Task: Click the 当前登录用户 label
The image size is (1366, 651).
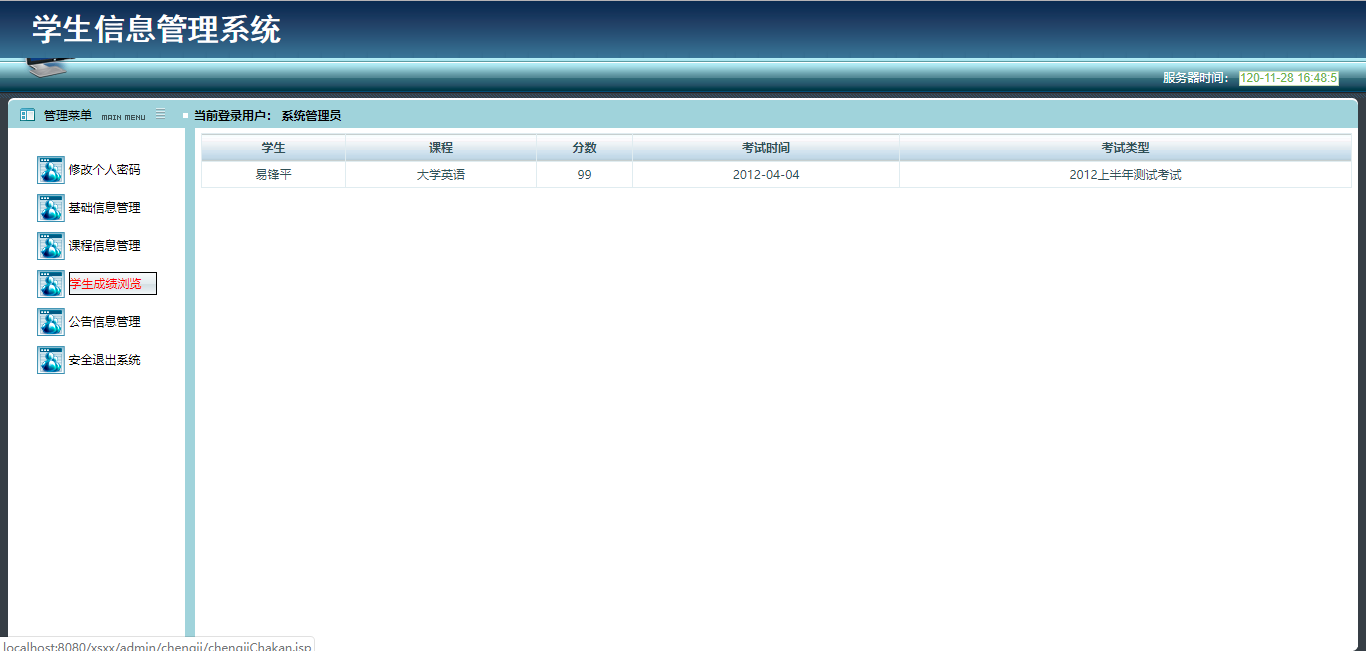Action: 232,116
